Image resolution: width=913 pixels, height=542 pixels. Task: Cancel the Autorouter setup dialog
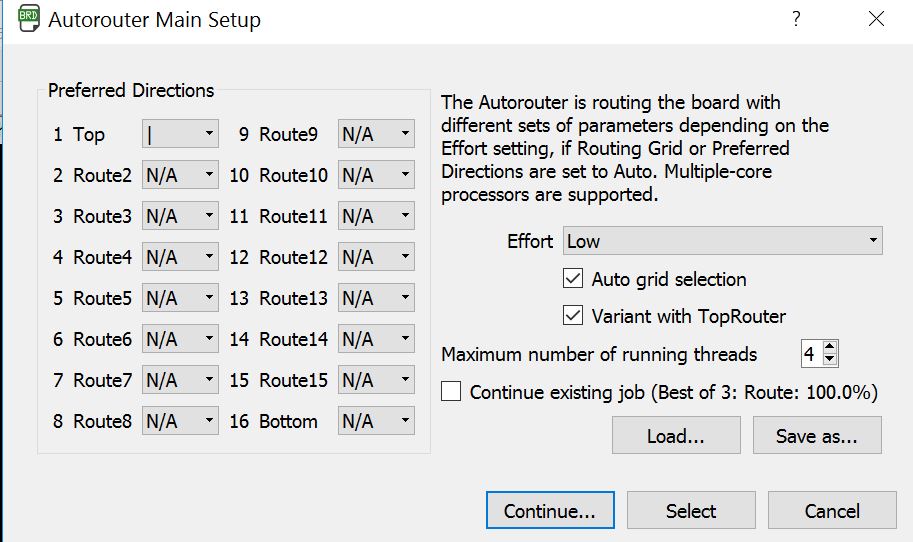click(x=832, y=511)
